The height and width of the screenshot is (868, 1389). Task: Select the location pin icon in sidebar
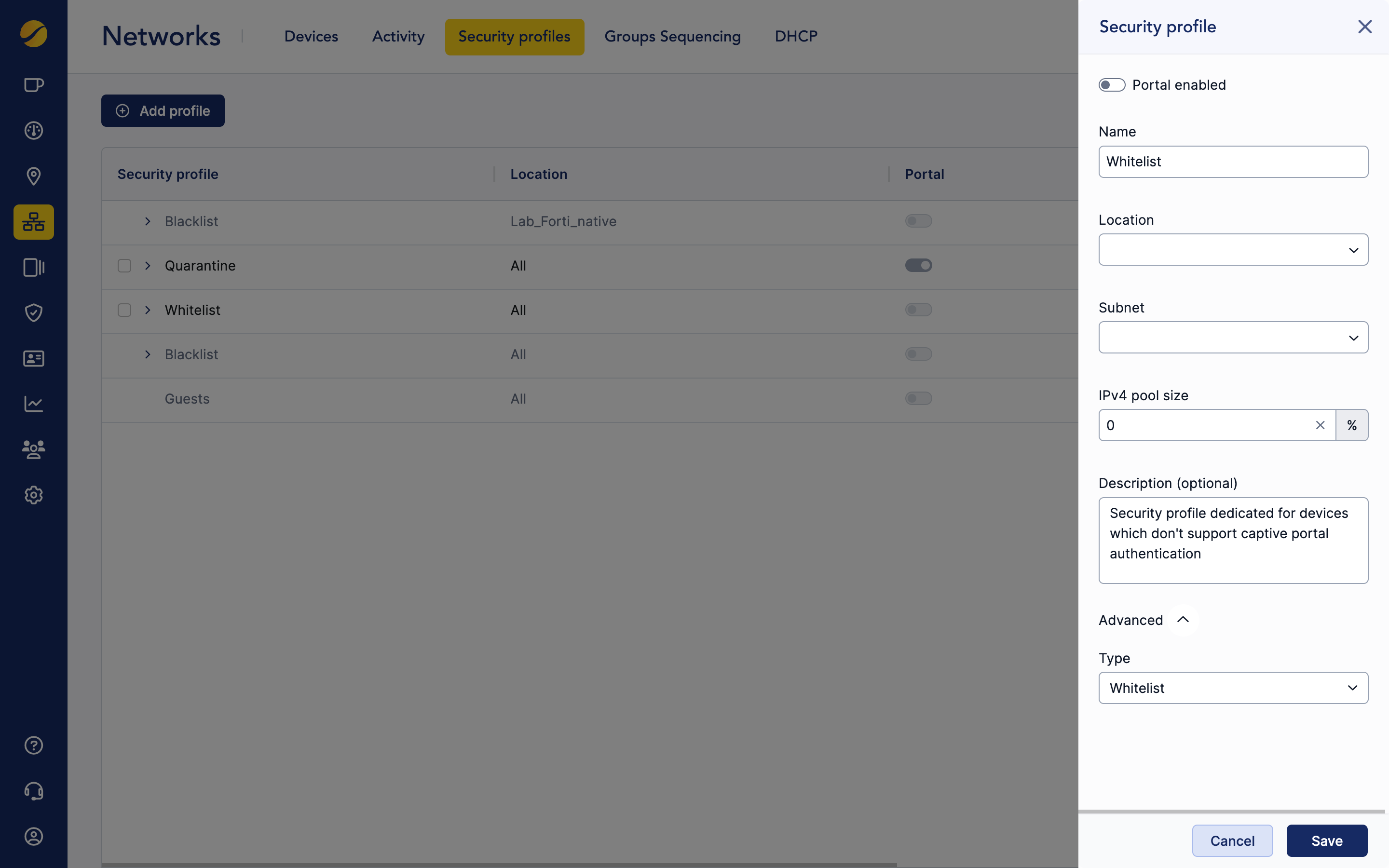point(33,176)
